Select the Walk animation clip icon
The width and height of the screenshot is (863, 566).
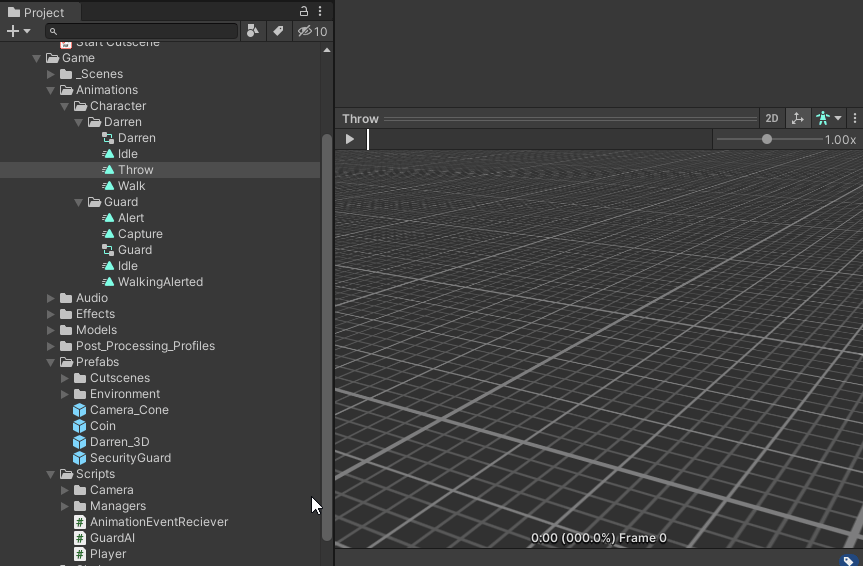coord(108,186)
